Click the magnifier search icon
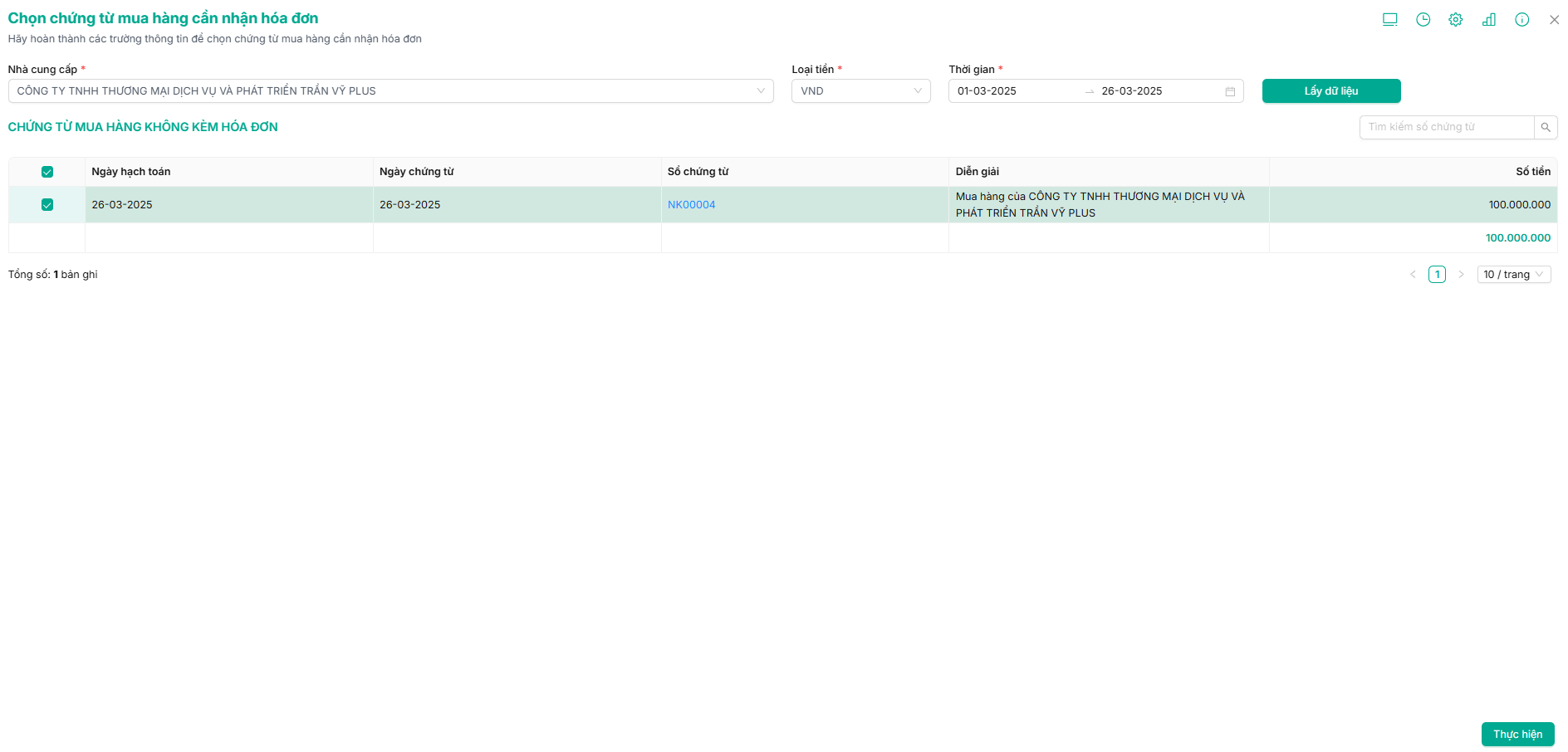The image size is (1568, 752). click(x=1546, y=128)
